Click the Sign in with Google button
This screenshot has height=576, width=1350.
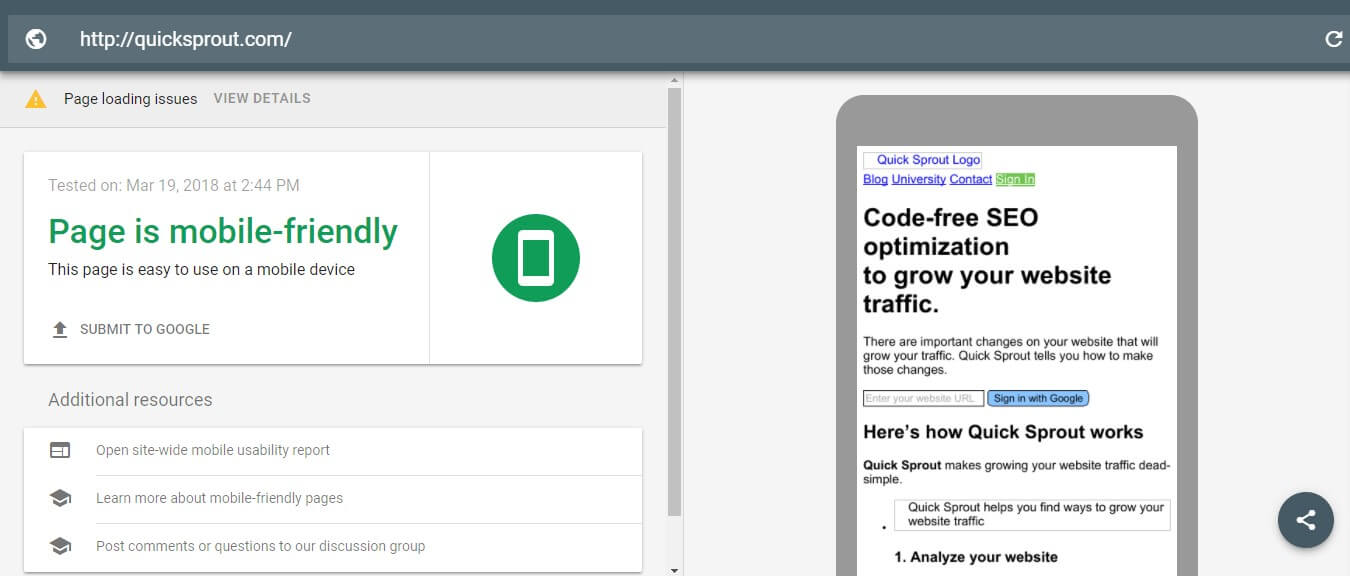point(1038,398)
